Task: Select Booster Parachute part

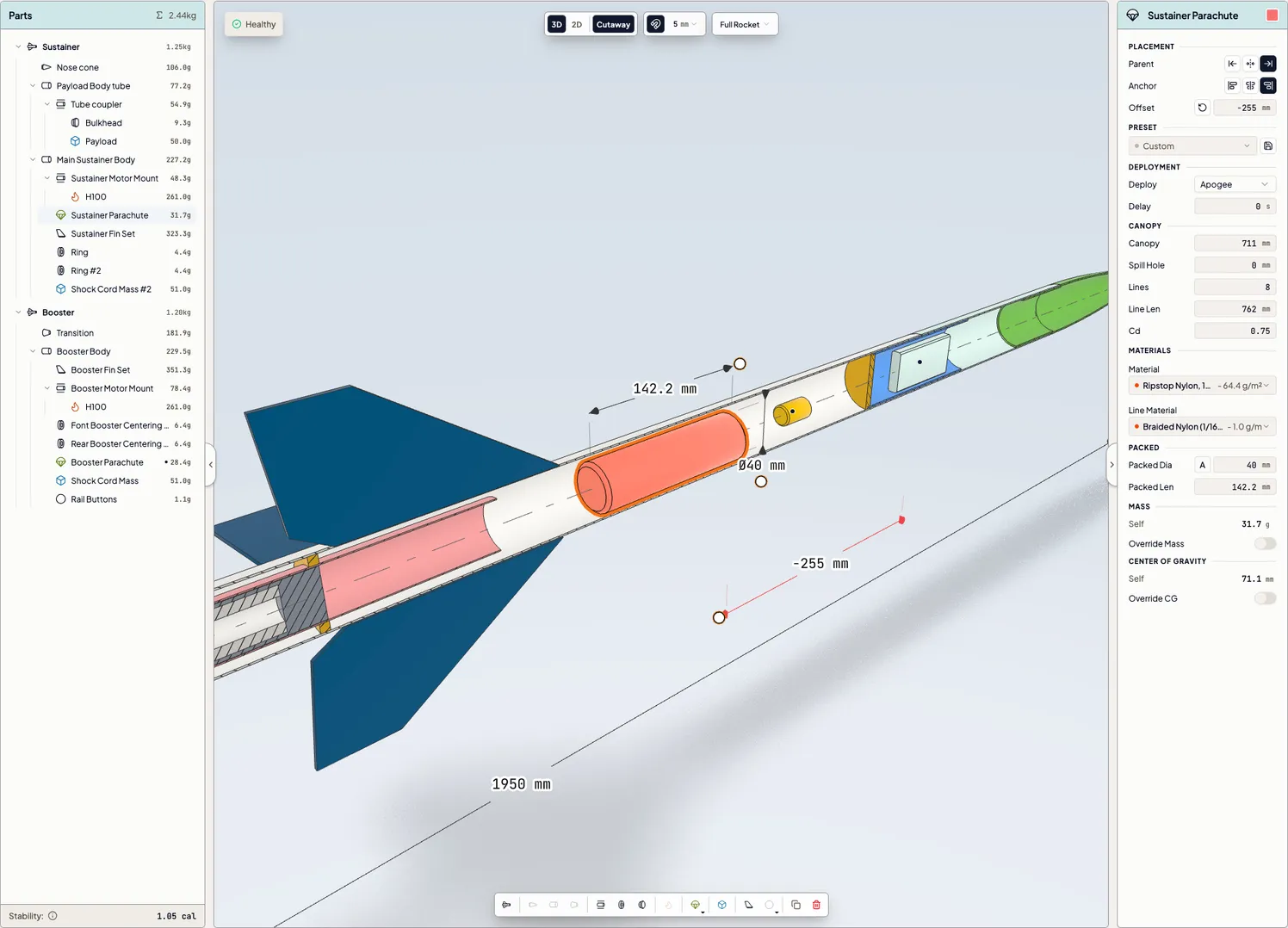Action: pos(107,462)
